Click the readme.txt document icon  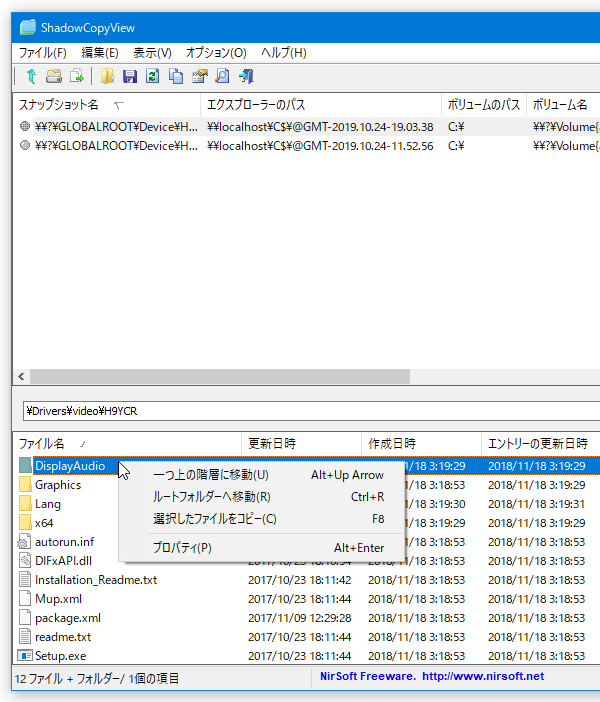[25, 637]
